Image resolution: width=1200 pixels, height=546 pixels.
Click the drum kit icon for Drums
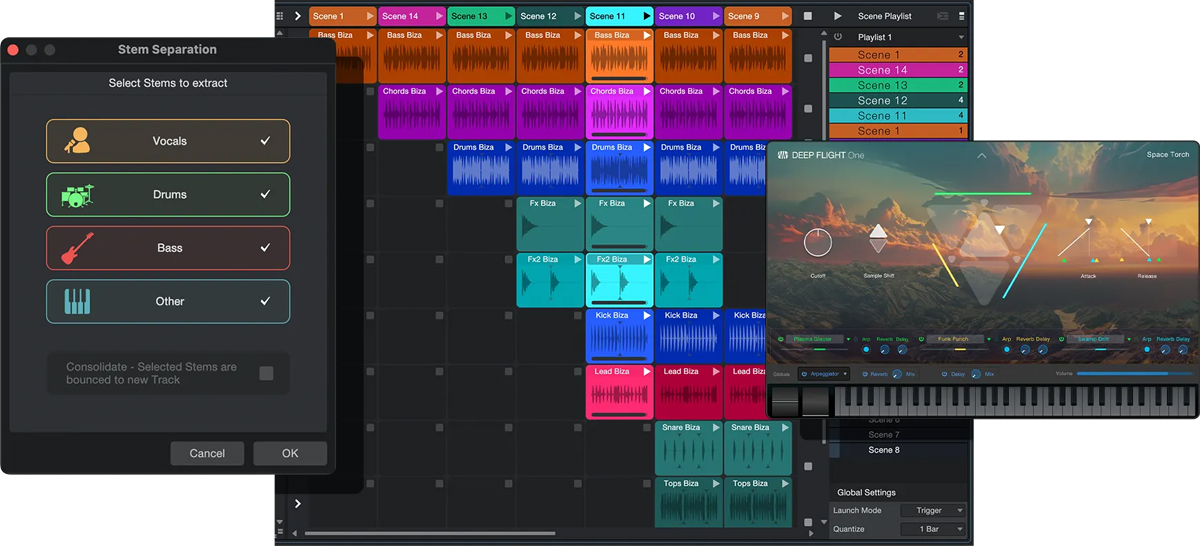pyautogui.click(x=76, y=195)
